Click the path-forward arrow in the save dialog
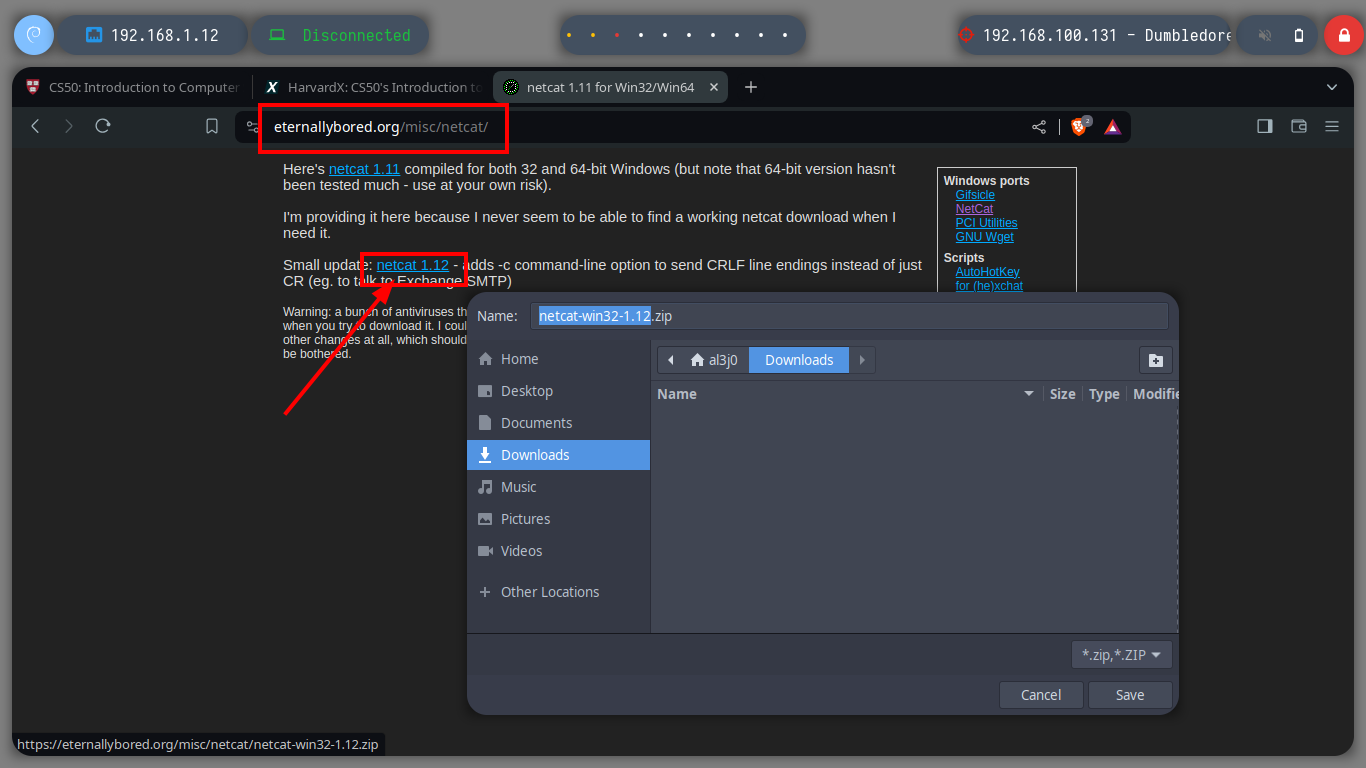This screenshot has height=768, width=1366. [862, 360]
